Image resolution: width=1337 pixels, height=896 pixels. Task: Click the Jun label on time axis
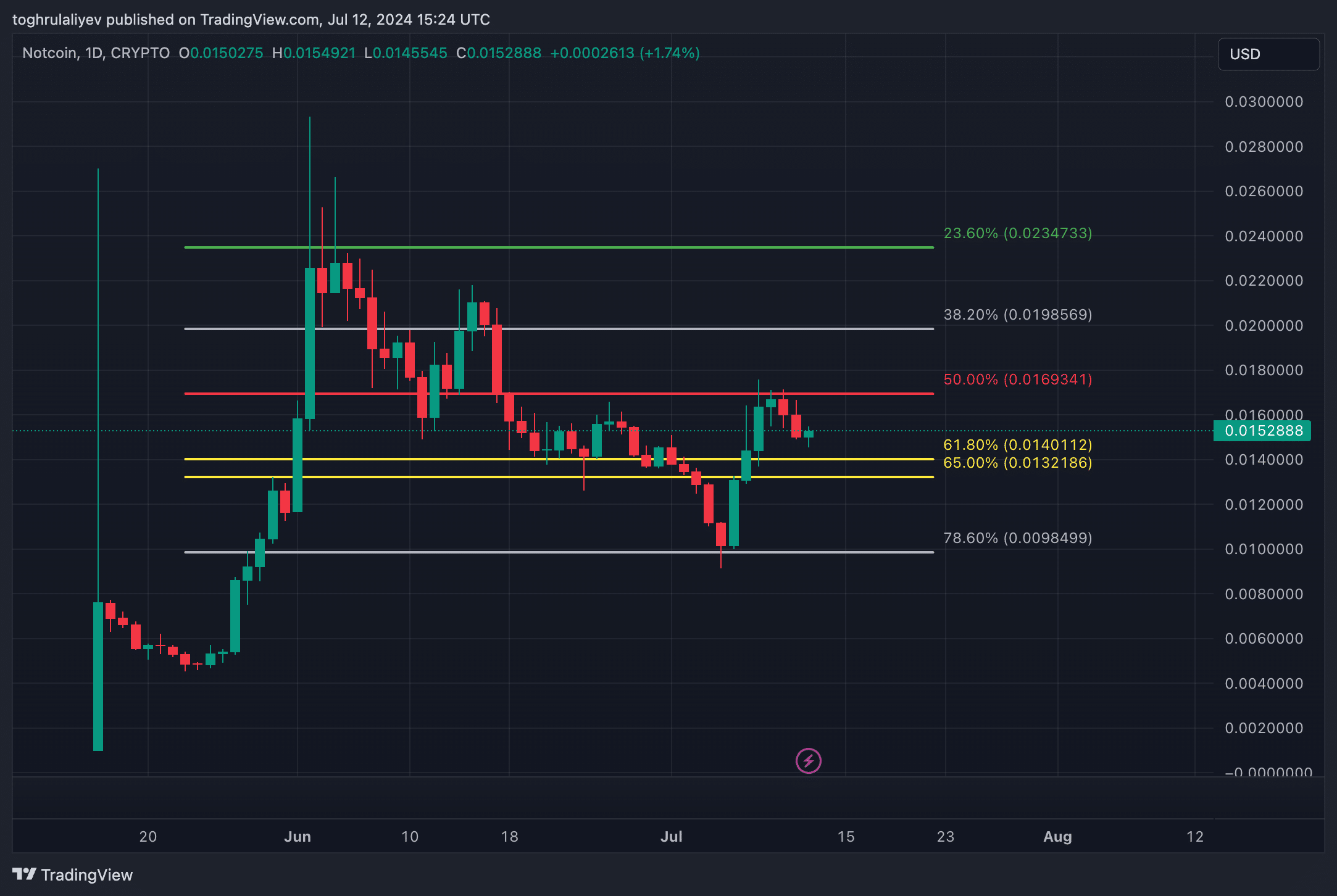(298, 837)
